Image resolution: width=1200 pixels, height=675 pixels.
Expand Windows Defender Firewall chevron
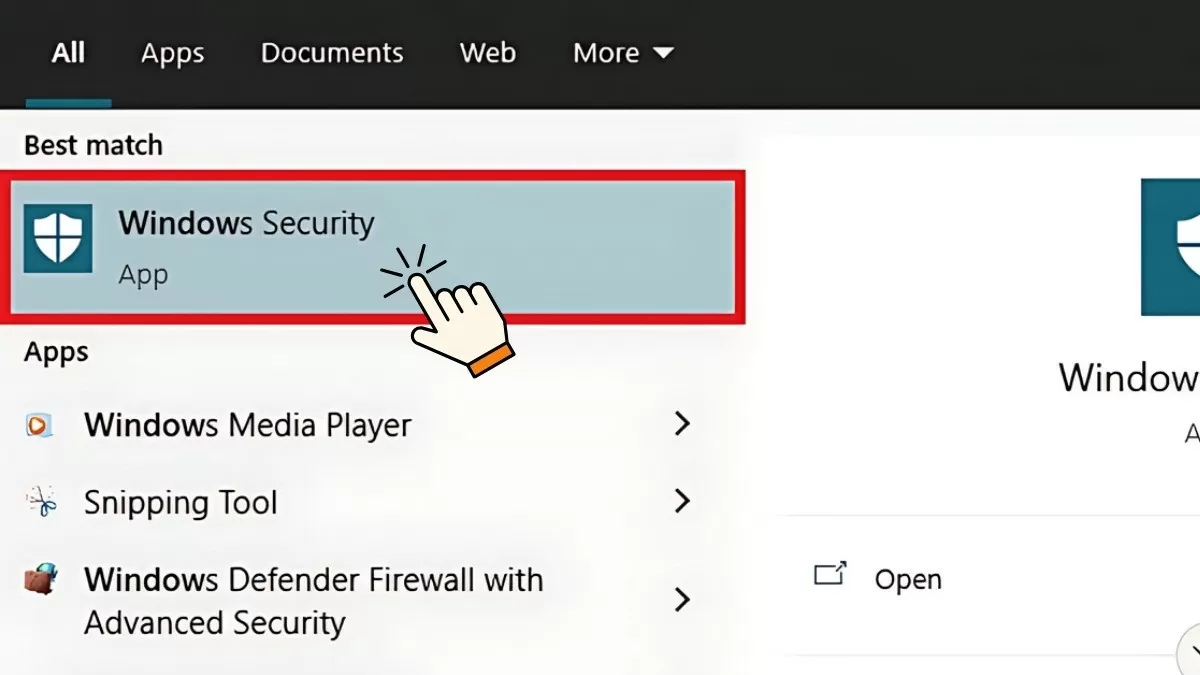tap(682, 599)
